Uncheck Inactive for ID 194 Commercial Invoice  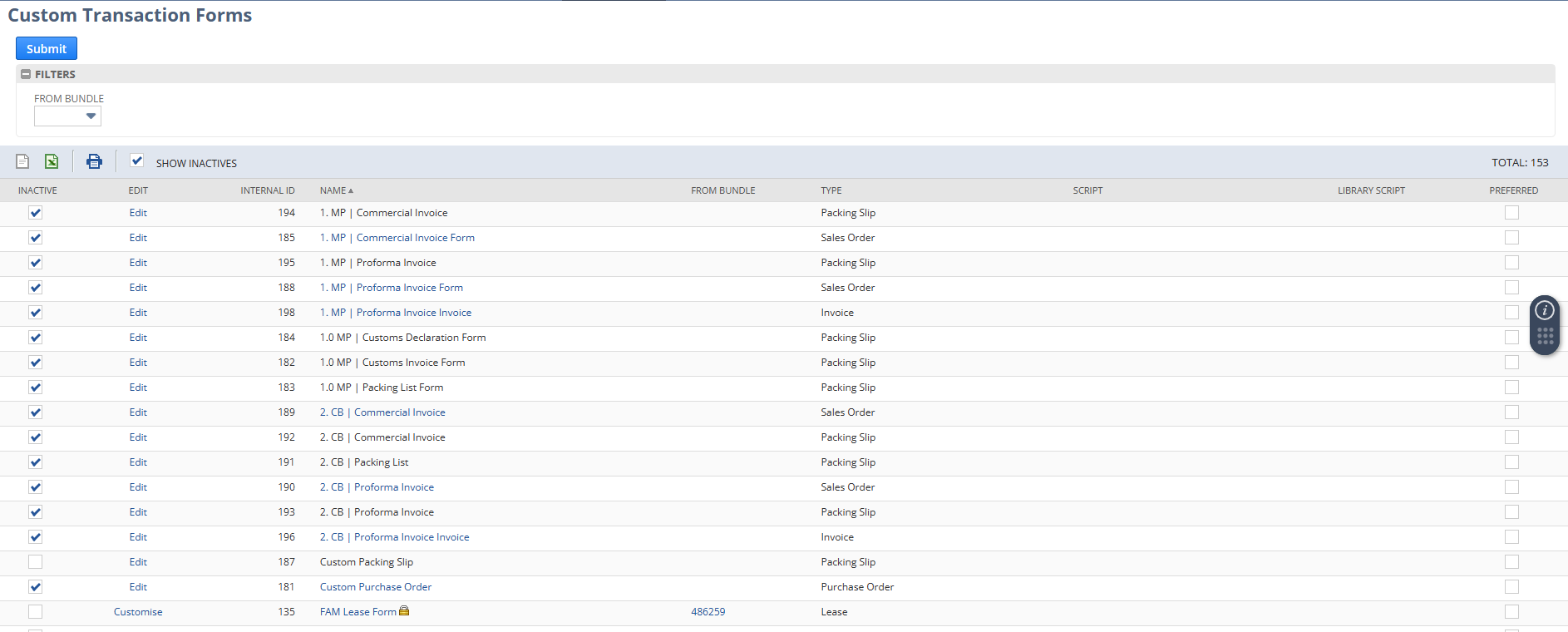point(35,213)
